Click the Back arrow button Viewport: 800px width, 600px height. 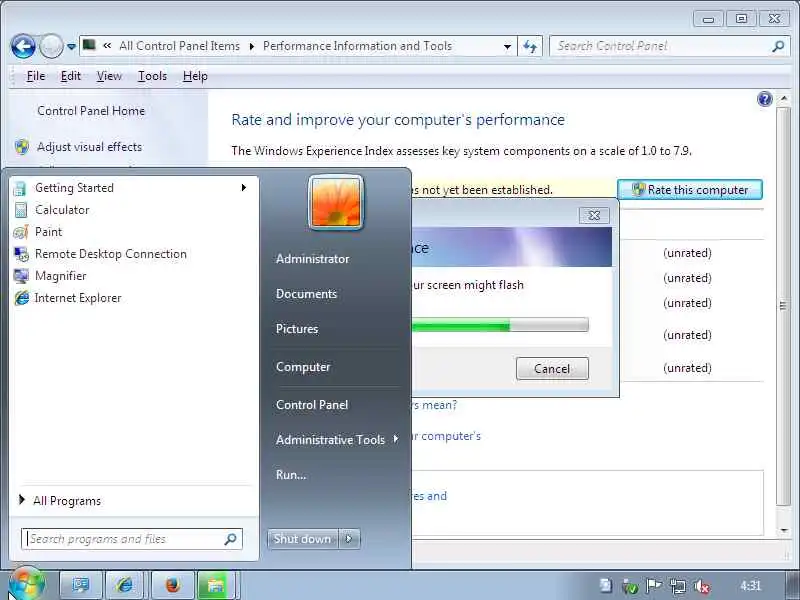[x=23, y=46]
